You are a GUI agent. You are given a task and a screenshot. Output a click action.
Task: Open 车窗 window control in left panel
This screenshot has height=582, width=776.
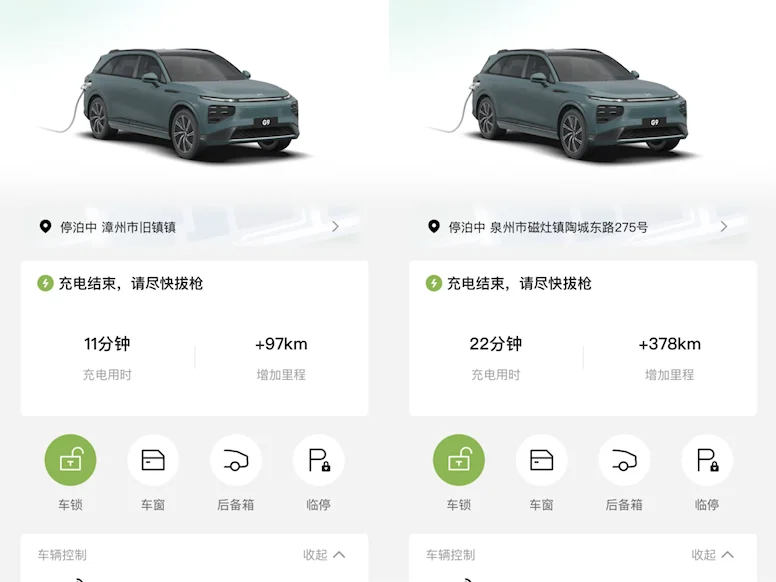(x=153, y=460)
